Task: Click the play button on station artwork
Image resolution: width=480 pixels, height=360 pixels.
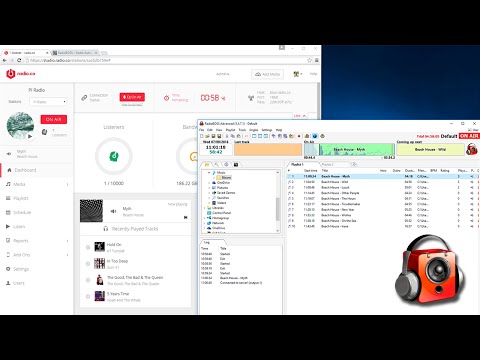Action: point(30,136)
